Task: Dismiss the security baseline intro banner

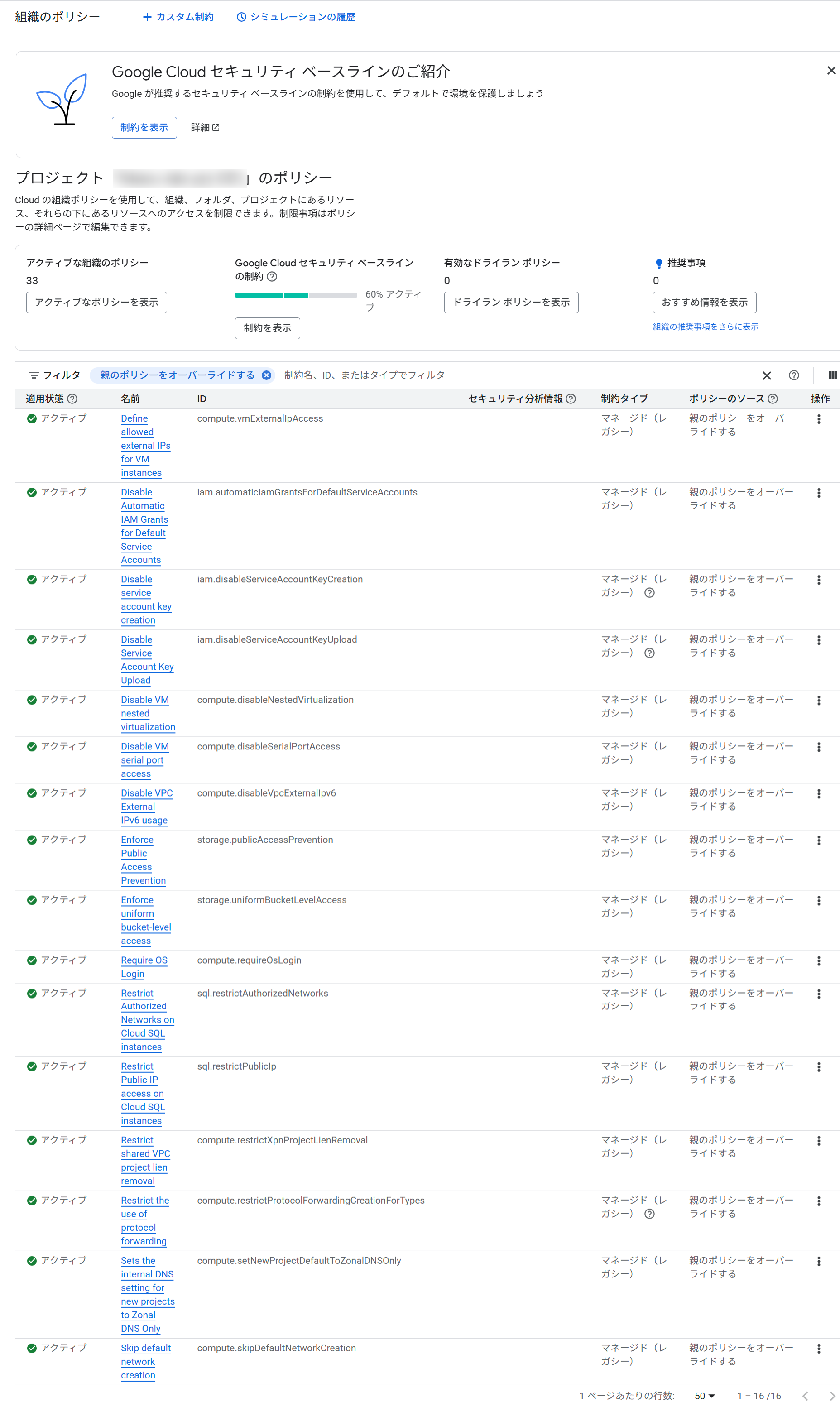Action: (x=830, y=71)
